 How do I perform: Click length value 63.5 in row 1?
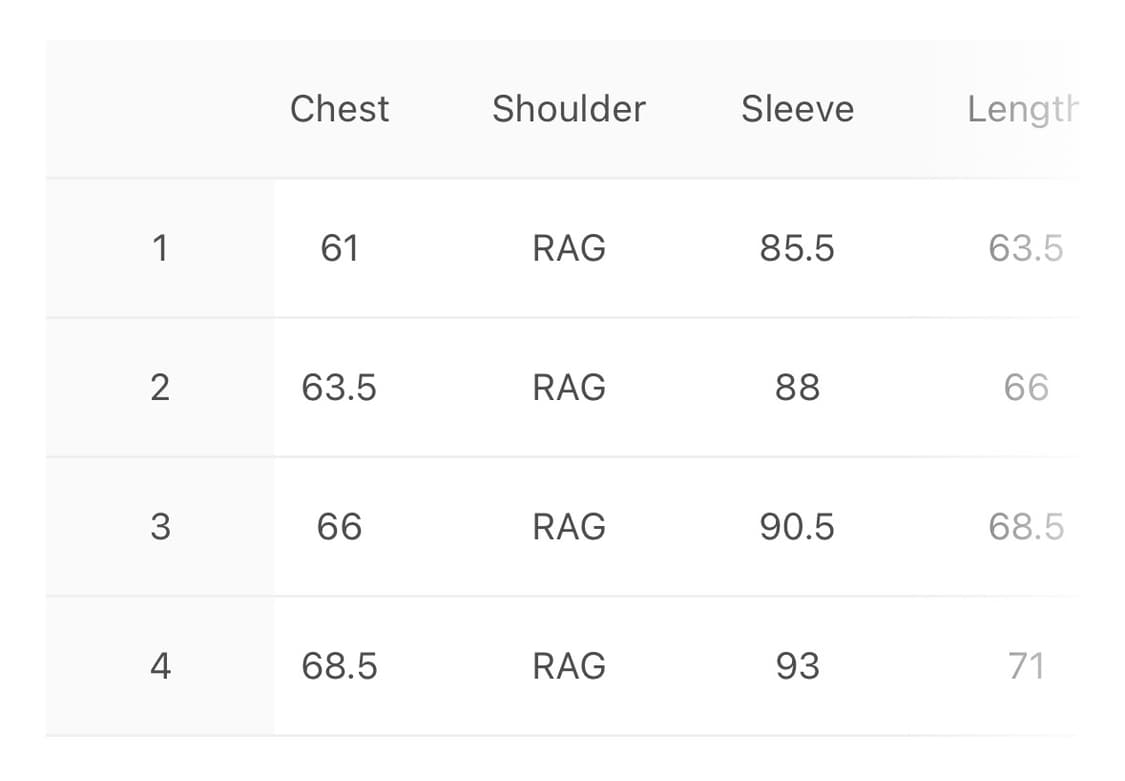(x=1026, y=248)
